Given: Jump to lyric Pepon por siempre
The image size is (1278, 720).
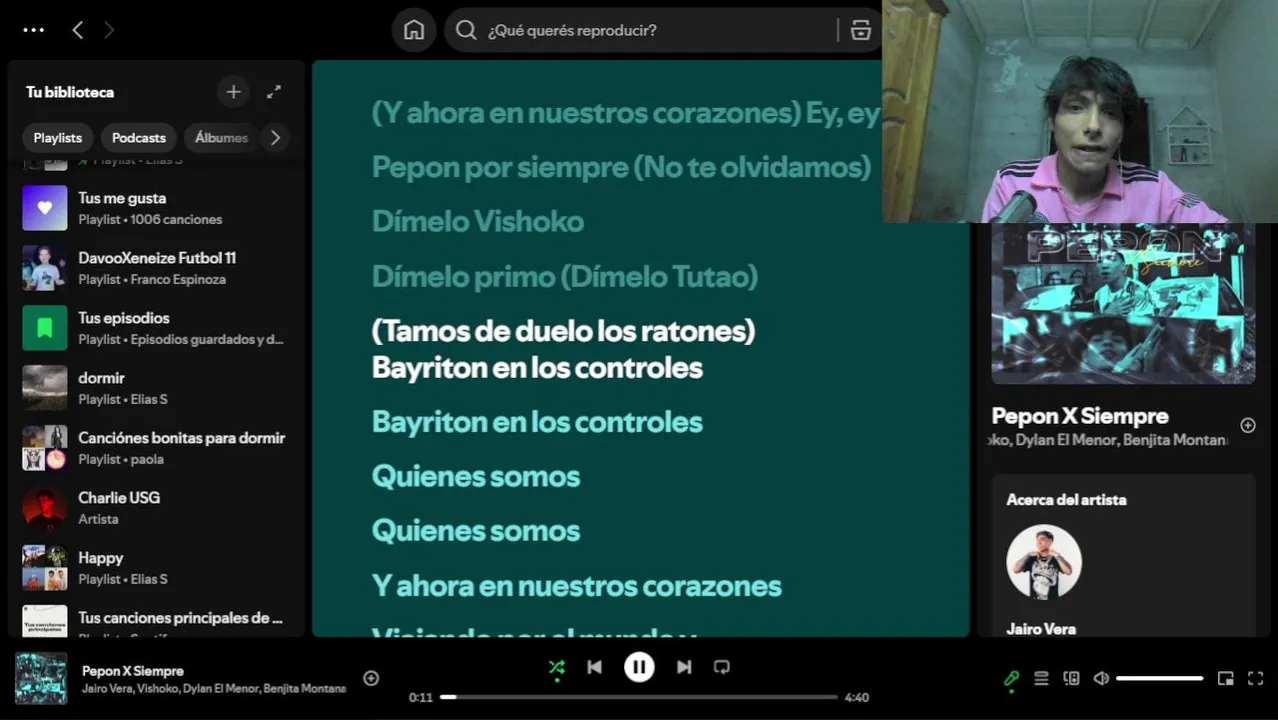Looking at the screenshot, I should click(x=621, y=167).
